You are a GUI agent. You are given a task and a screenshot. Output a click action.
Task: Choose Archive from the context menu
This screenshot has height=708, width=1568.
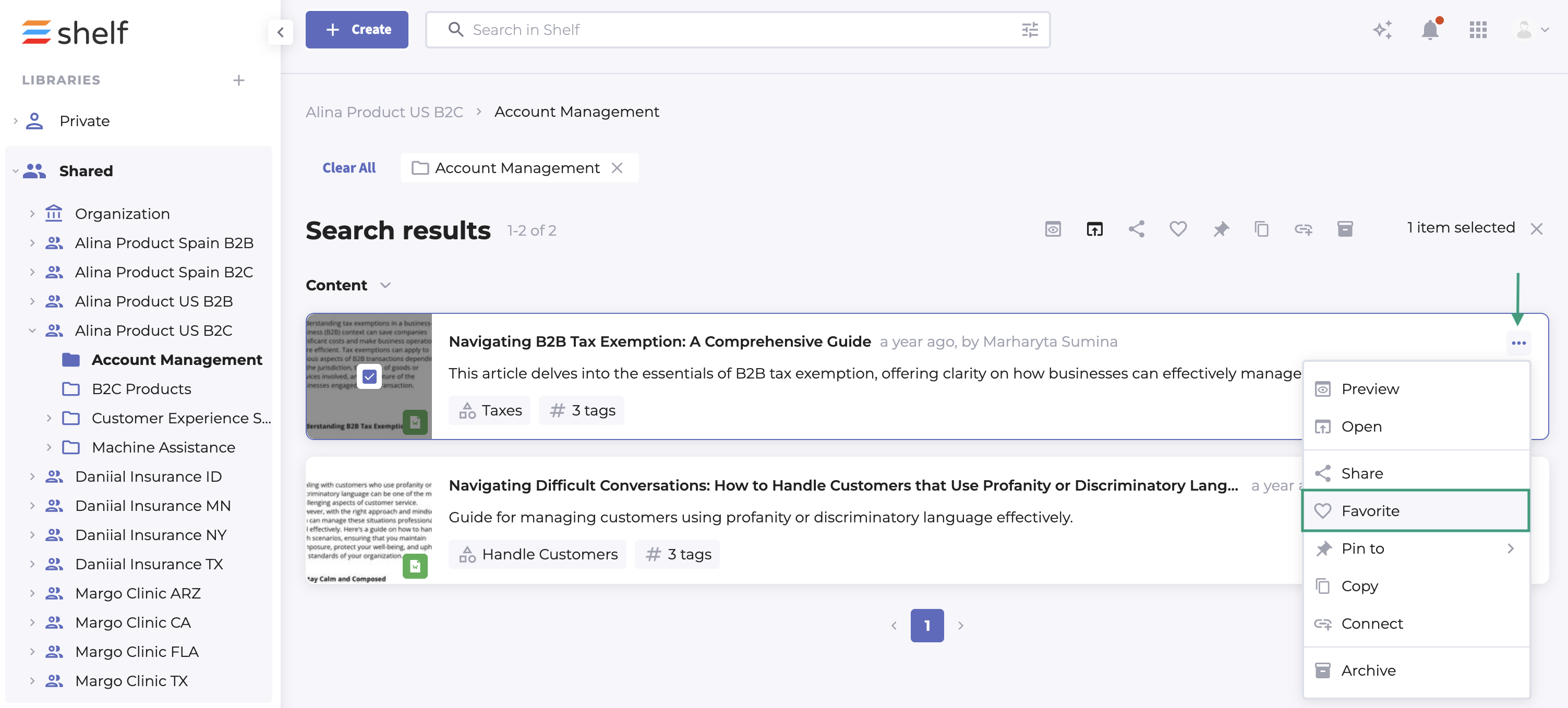(x=1368, y=670)
